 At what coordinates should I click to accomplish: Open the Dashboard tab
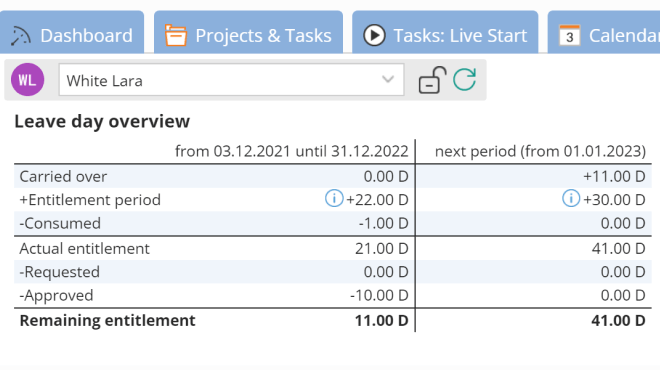pyautogui.click(x=72, y=32)
